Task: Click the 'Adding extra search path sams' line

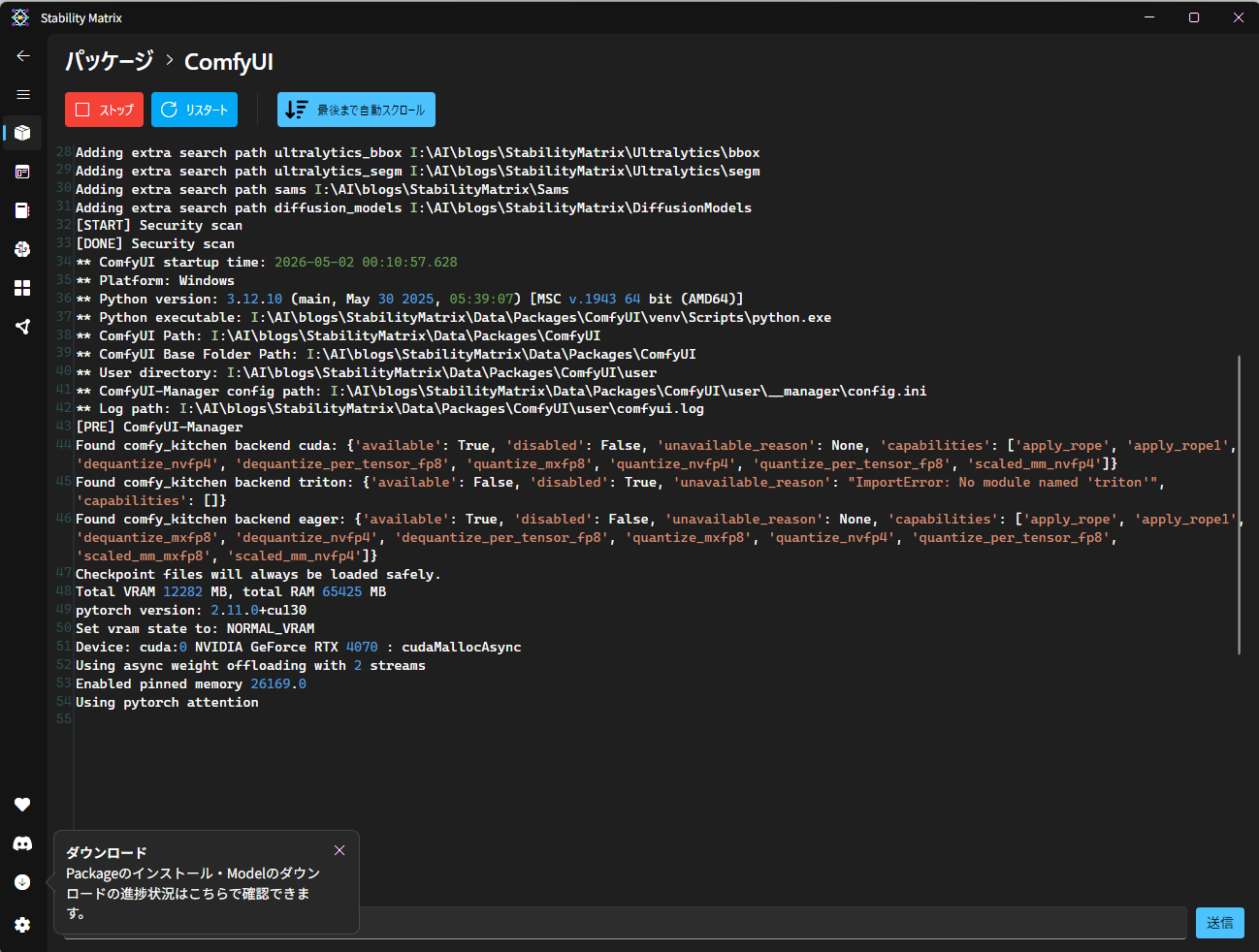Action: [x=322, y=189]
